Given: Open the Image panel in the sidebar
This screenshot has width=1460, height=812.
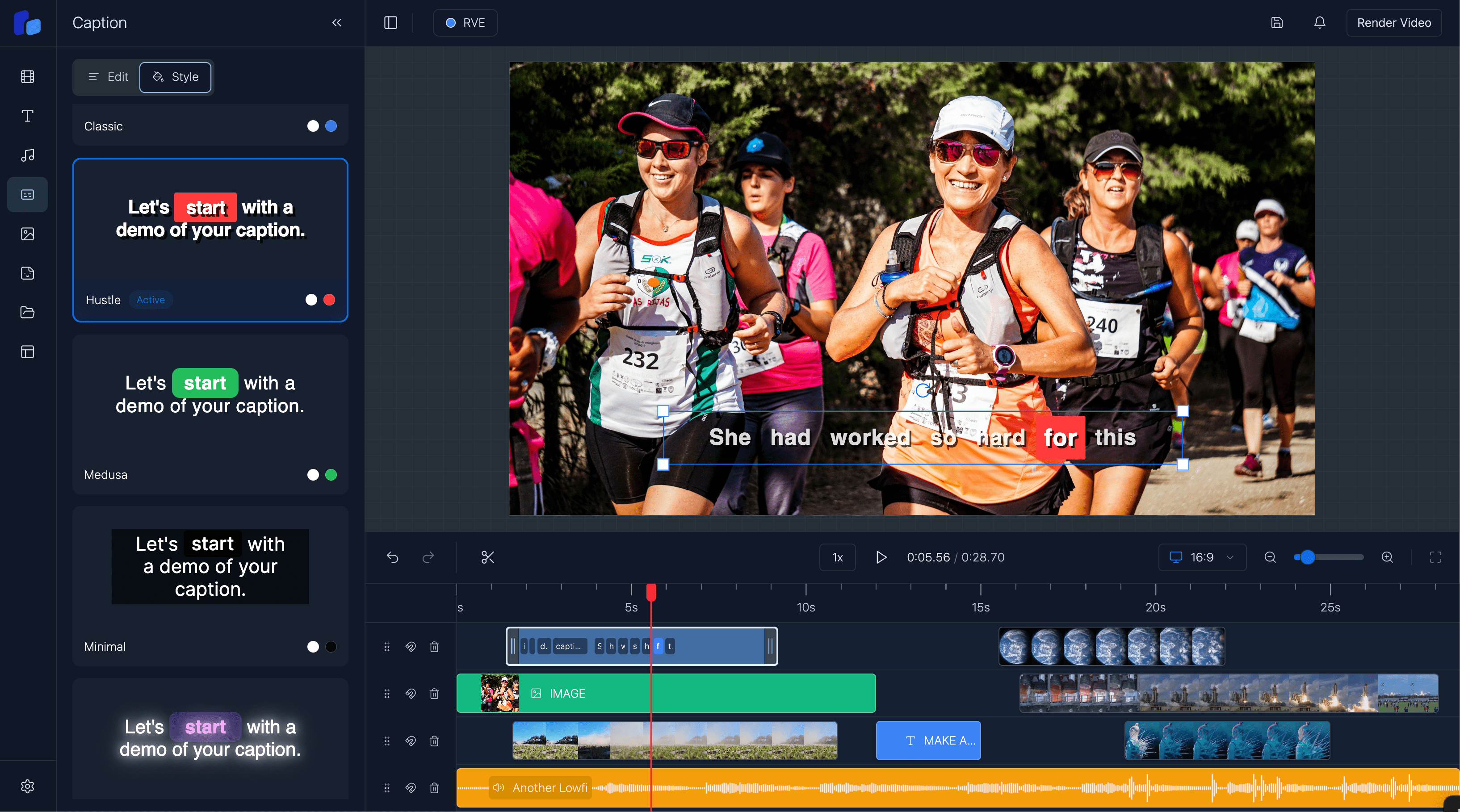Looking at the screenshot, I should coord(27,234).
